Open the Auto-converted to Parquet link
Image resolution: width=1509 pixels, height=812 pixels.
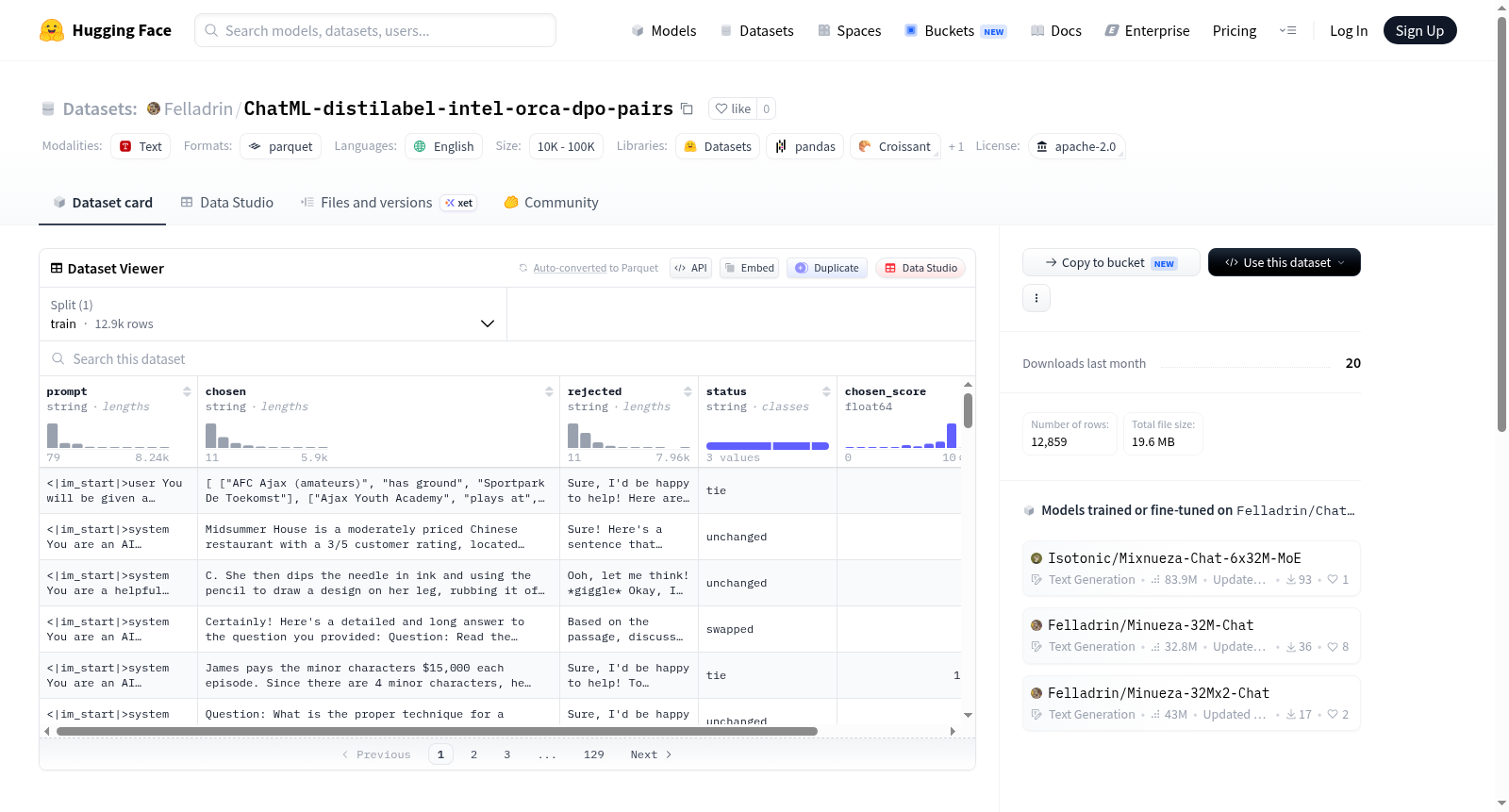coord(595,268)
